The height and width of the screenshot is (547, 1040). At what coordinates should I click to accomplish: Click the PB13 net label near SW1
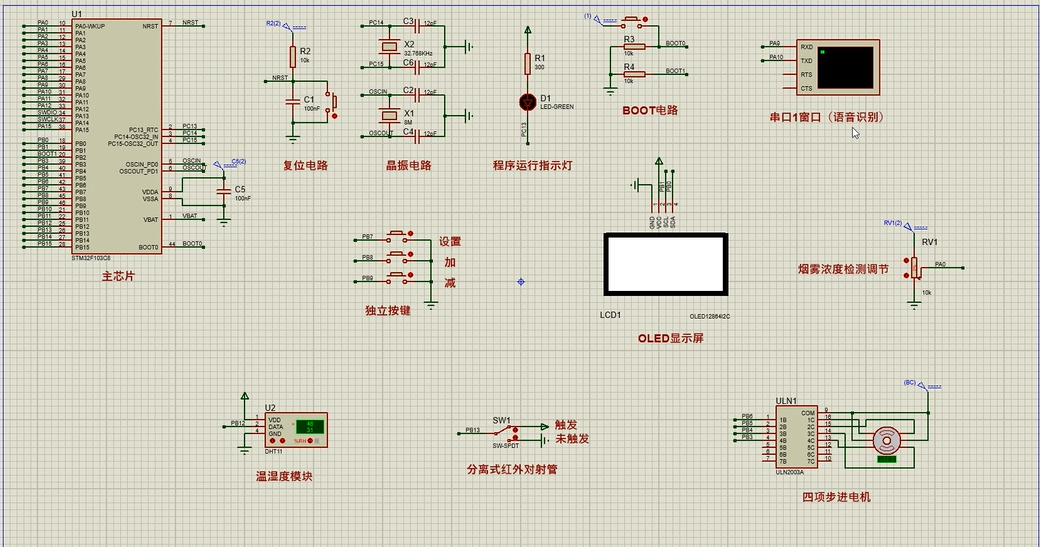(472, 430)
